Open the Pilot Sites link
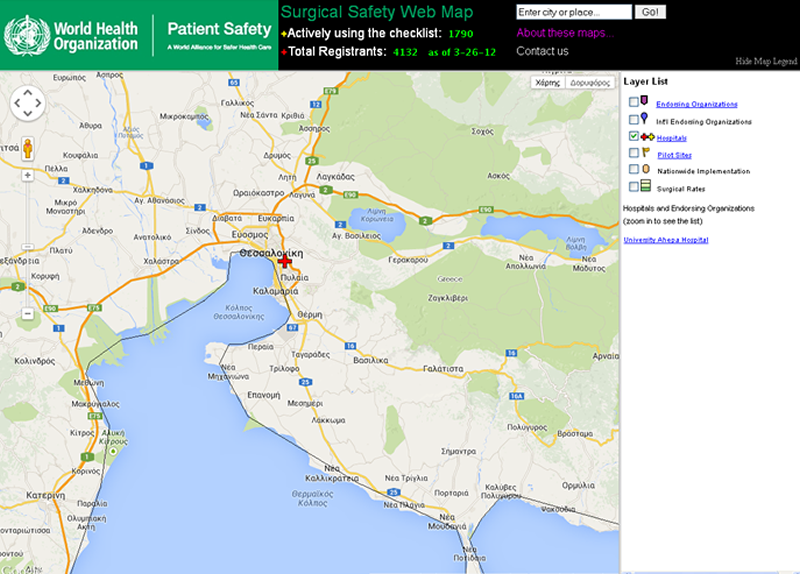Screen dimensions: 800x574 pos(674,155)
